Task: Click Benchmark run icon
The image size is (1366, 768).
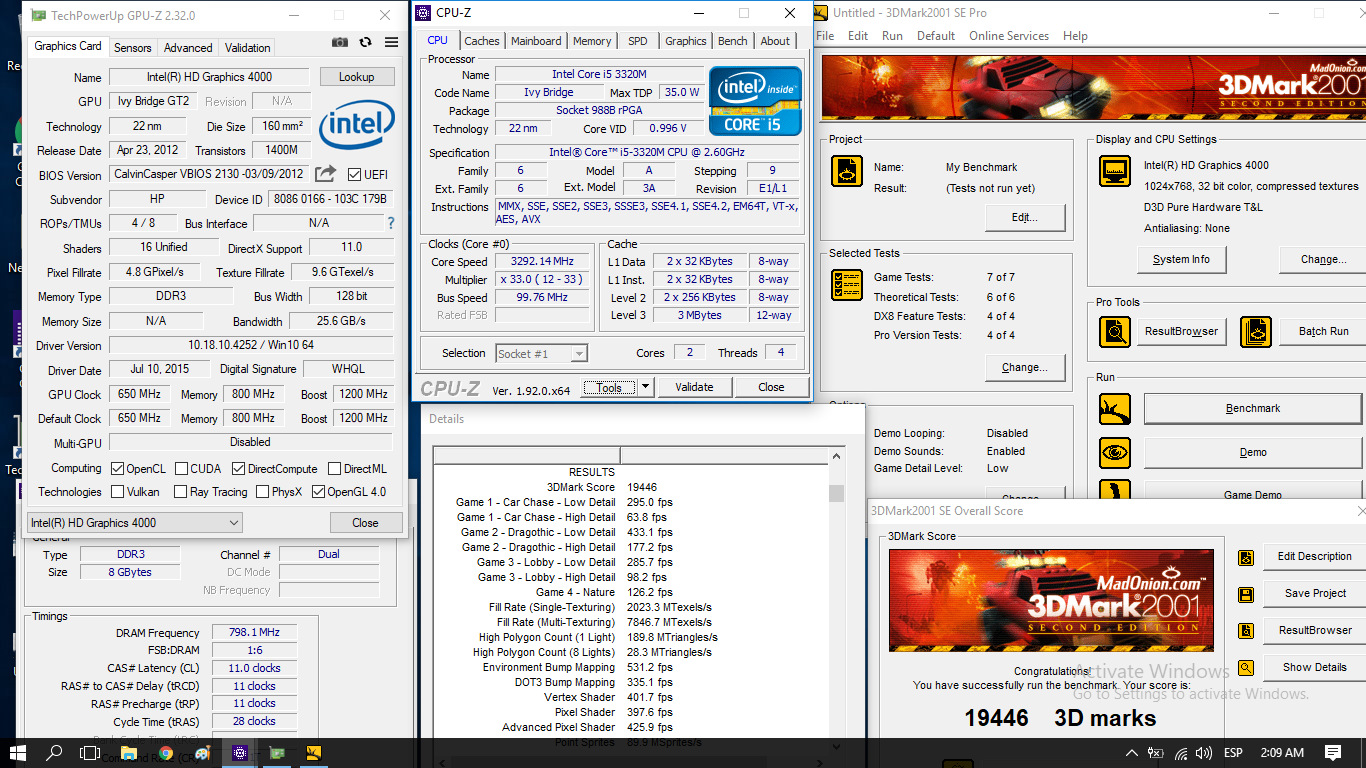Action: coord(1114,408)
